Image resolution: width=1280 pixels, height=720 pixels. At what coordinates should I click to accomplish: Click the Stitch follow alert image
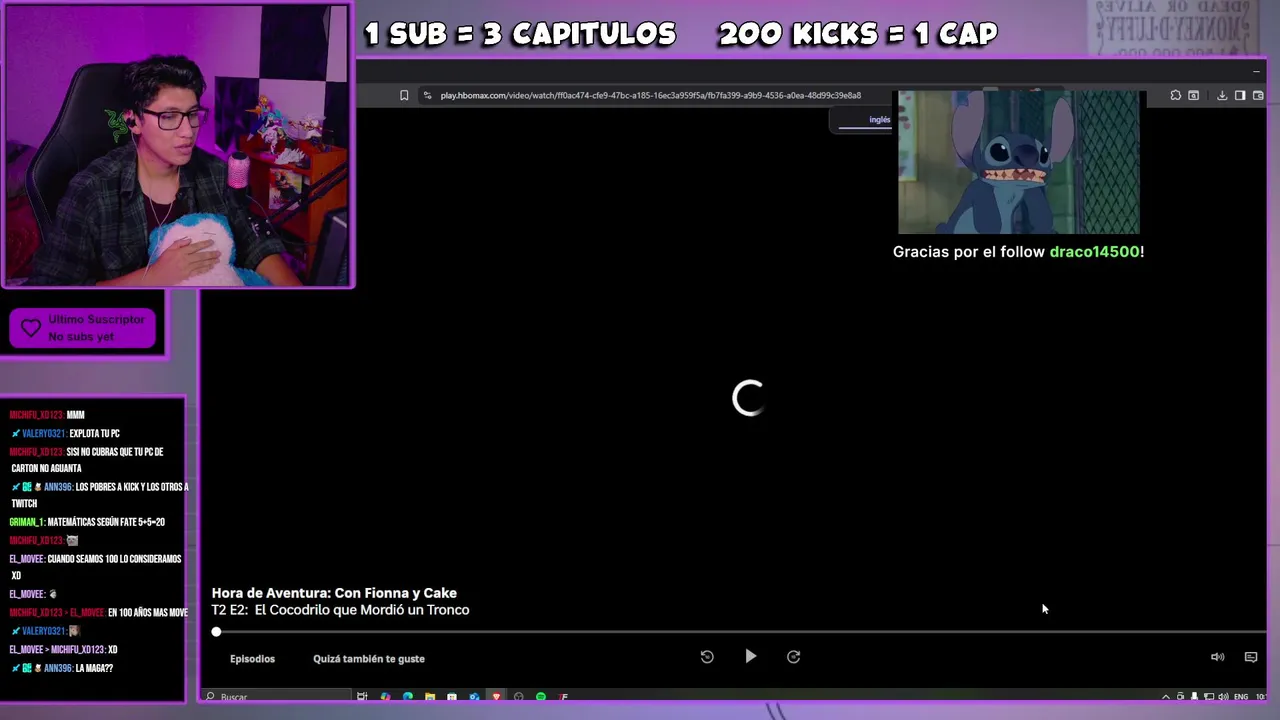[x=1018, y=162]
